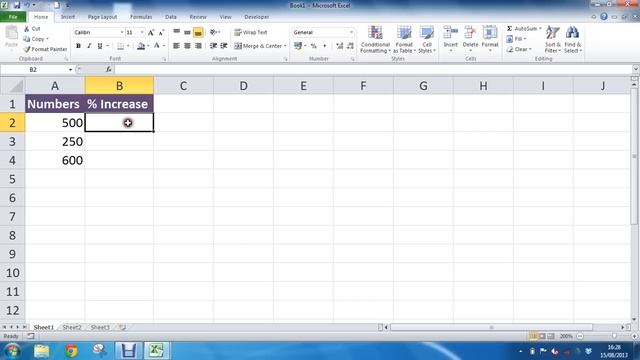This screenshot has width=640, height=360.
Task: Open Conditional Formatting menu
Action: [375, 39]
